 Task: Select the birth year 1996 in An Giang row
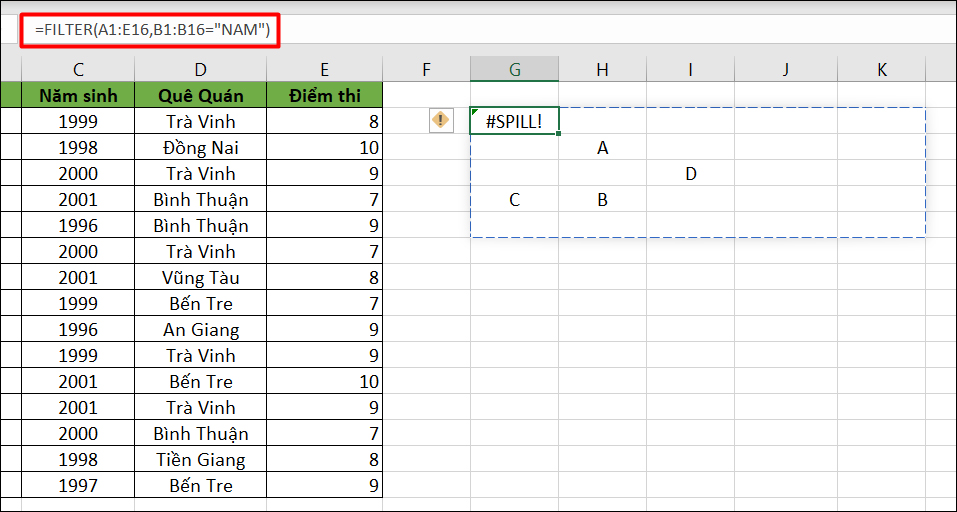pyautogui.click(x=78, y=330)
